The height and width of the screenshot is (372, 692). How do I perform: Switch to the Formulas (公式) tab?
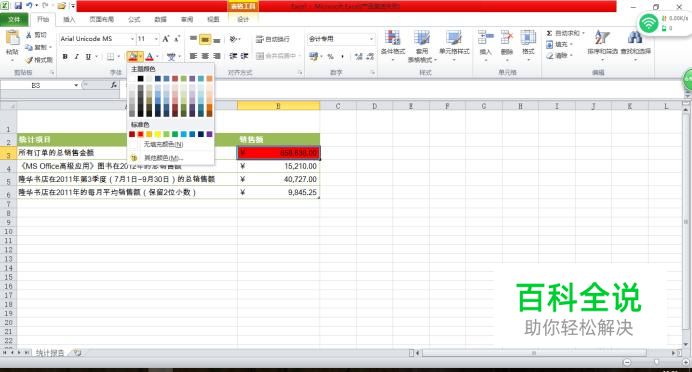click(134, 19)
